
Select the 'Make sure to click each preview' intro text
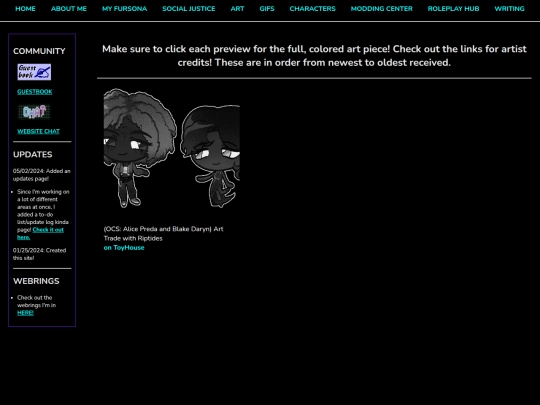pos(314,56)
